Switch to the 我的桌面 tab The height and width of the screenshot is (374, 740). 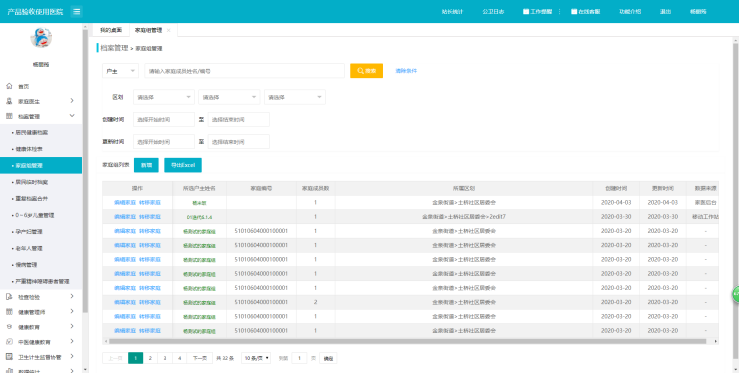coord(111,30)
